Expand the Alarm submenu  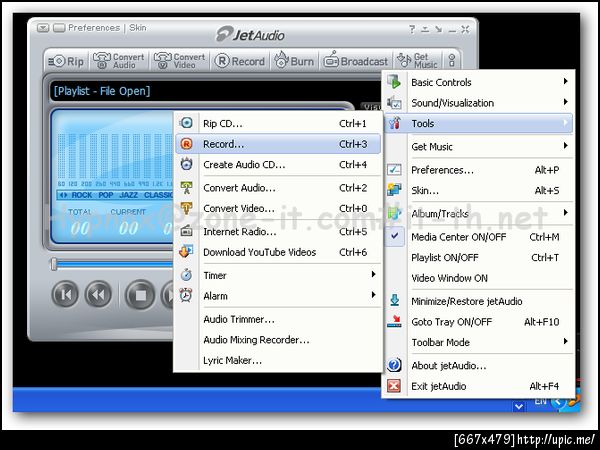(x=373, y=295)
